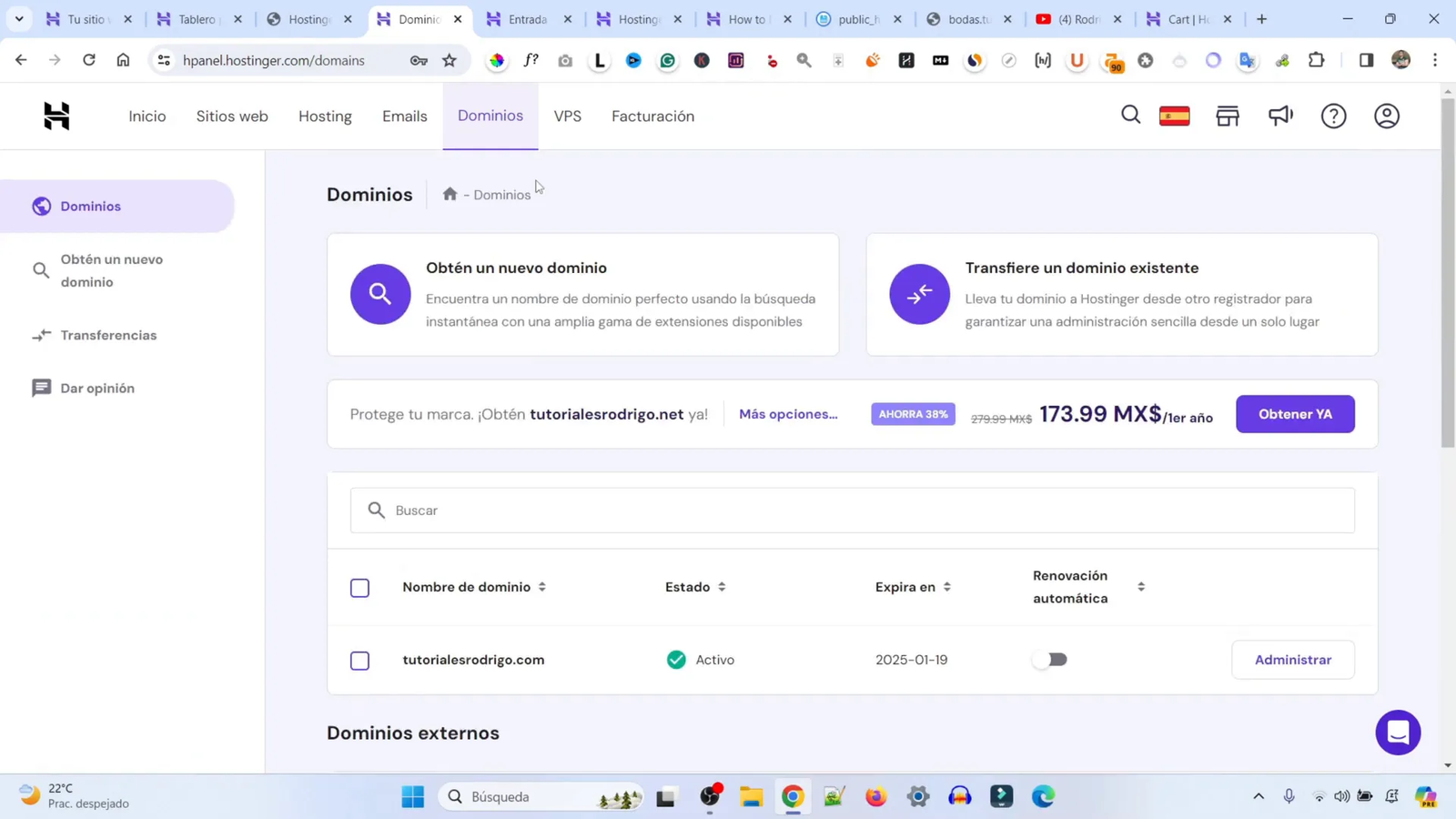
Task: Open the help question mark icon
Action: (1333, 116)
